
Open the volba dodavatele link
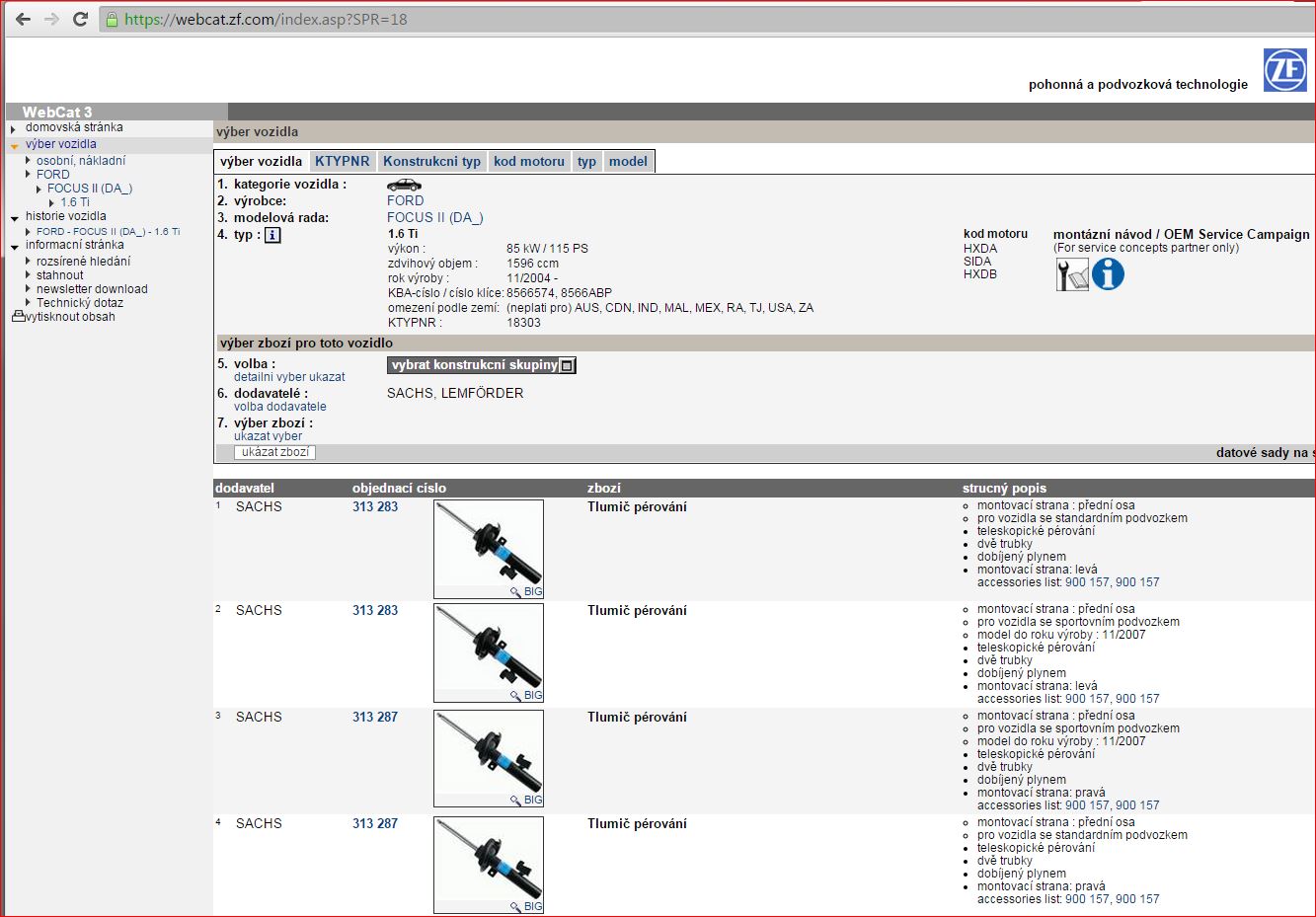pyautogui.click(x=279, y=407)
